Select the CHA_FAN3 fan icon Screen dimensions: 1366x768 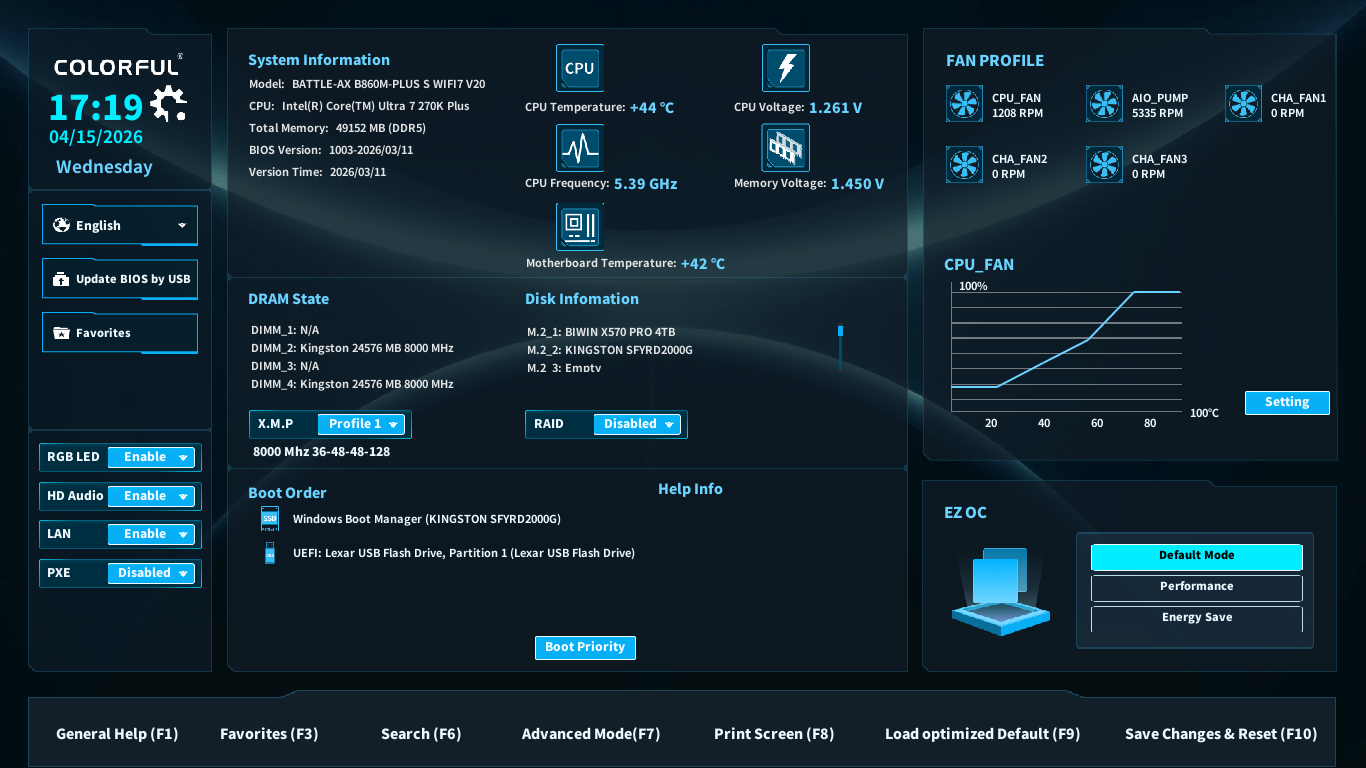click(1104, 165)
